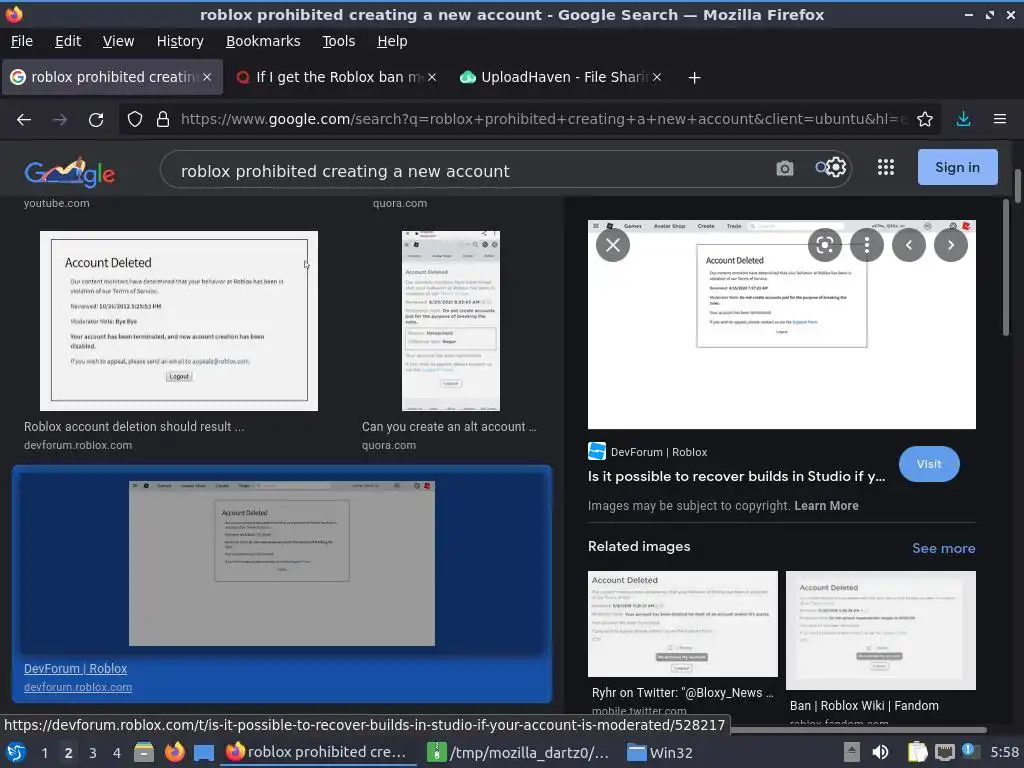Image resolution: width=1024 pixels, height=768 pixels.
Task: Click the Visit button
Action: (x=929, y=464)
